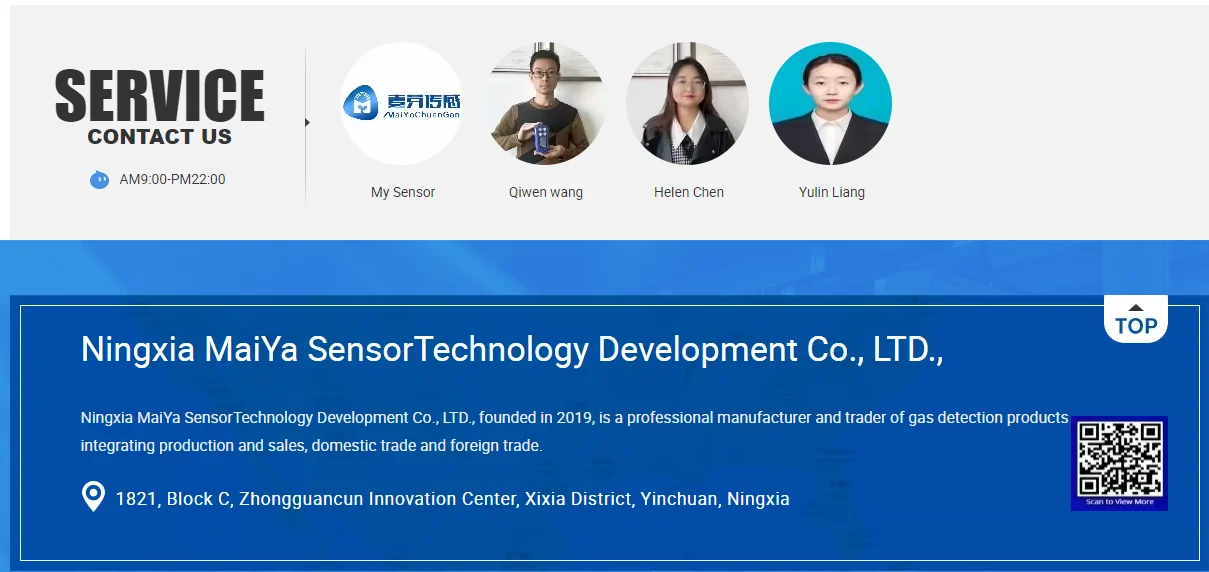
Task: Select Helen Chen's profile photo
Action: (x=688, y=103)
